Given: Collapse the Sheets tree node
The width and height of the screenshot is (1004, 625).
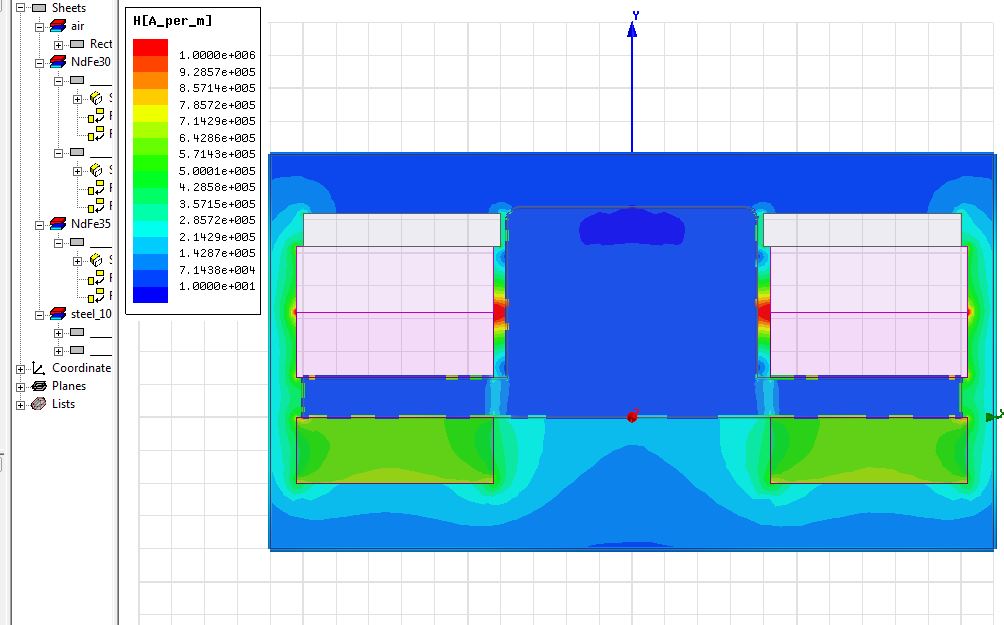Looking at the screenshot, I should (x=20, y=8).
